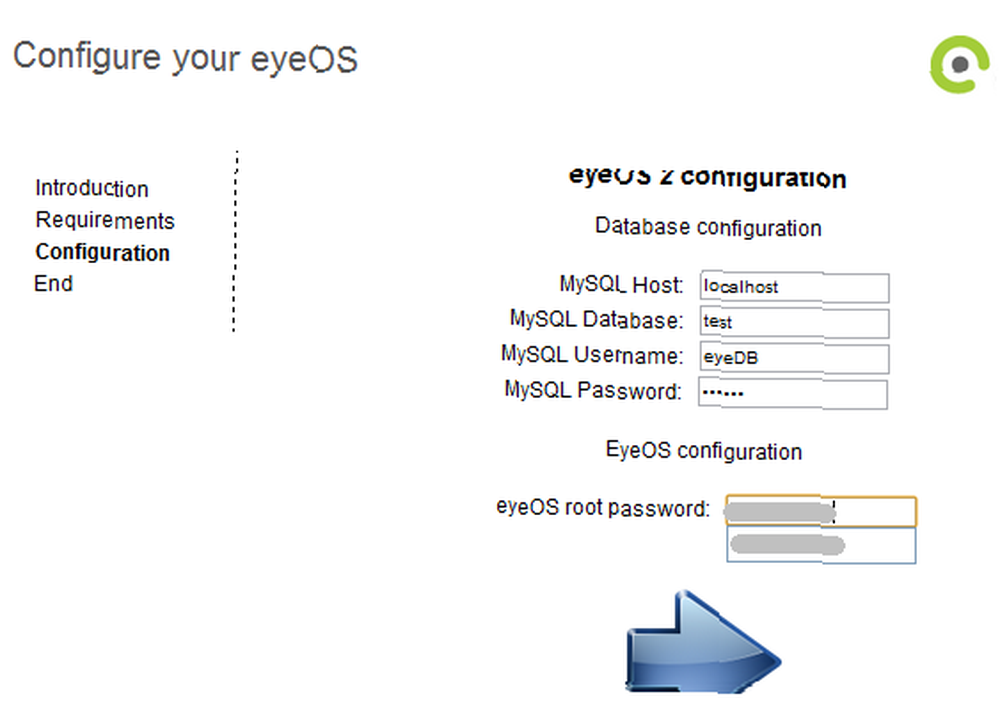Click the blue next arrow icon
This screenshot has width=1000, height=701.
[703, 642]
